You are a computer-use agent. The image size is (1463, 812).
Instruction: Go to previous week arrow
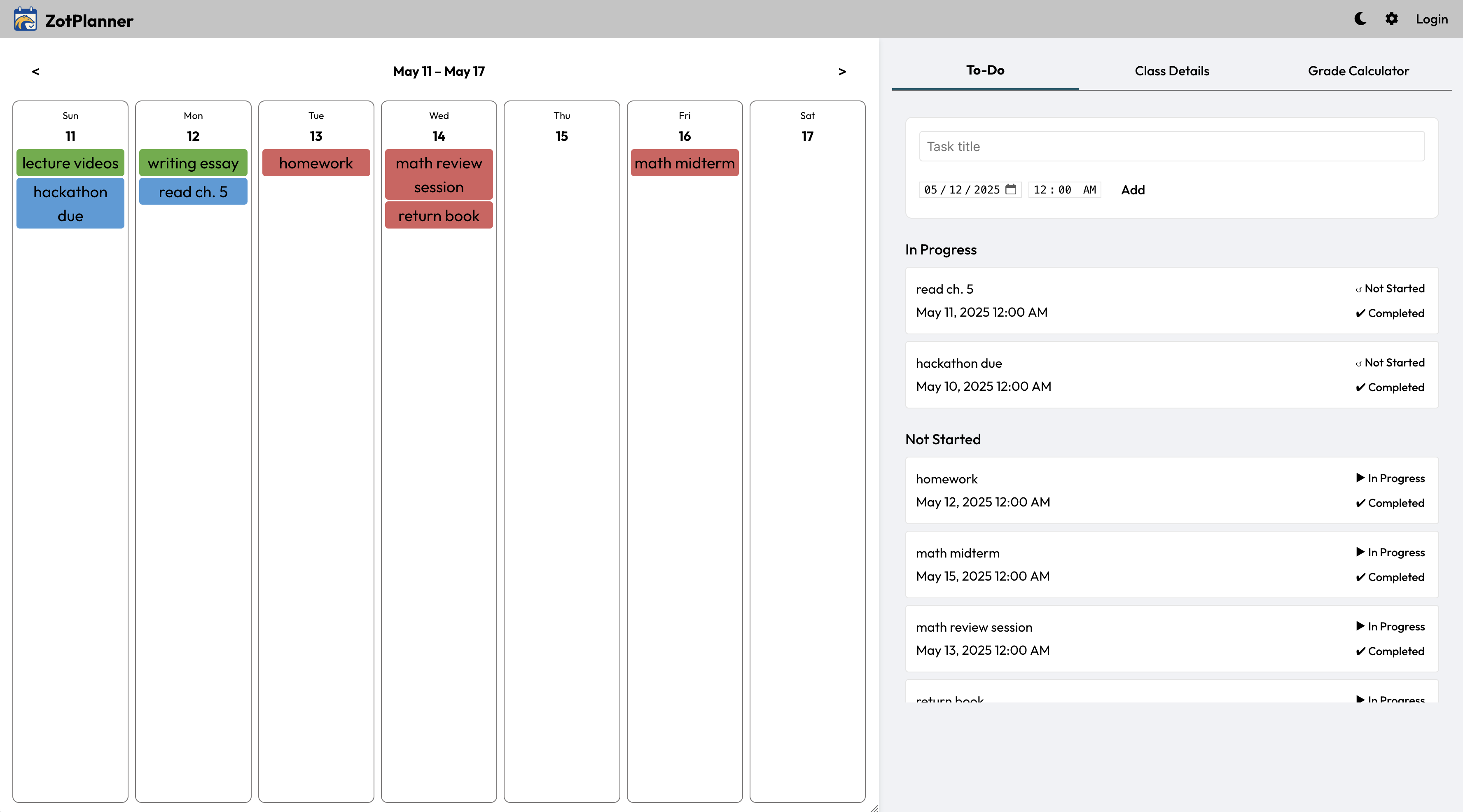[36, 72]
